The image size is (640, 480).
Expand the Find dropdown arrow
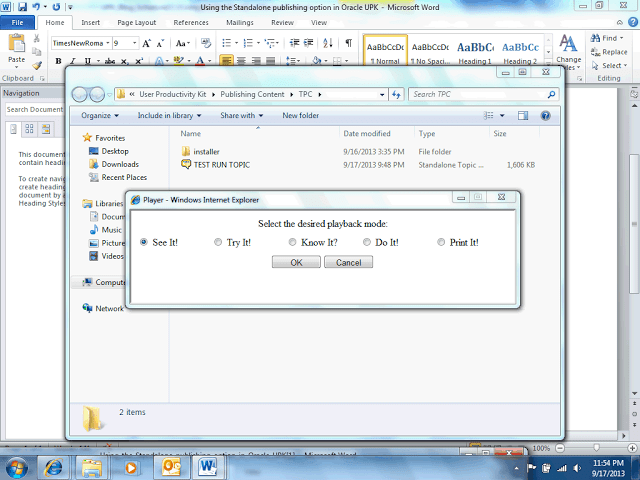point(622,38)
